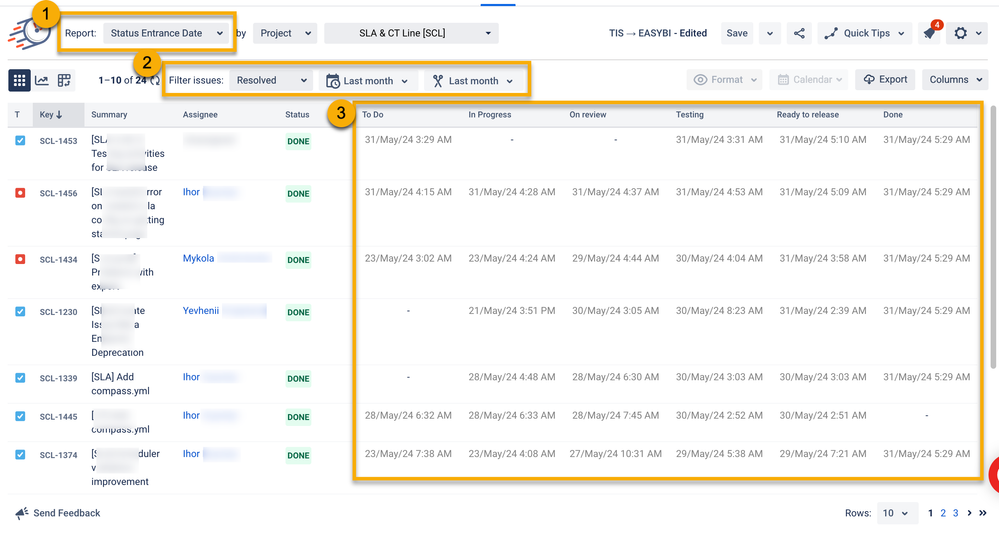
Task: Click the In Progress column header
Action: pyautogui.click(x=489, y=115)
